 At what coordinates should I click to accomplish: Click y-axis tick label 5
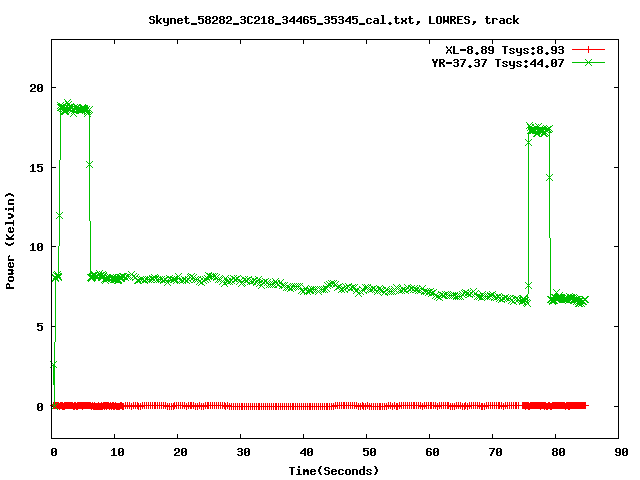[40, 327]
